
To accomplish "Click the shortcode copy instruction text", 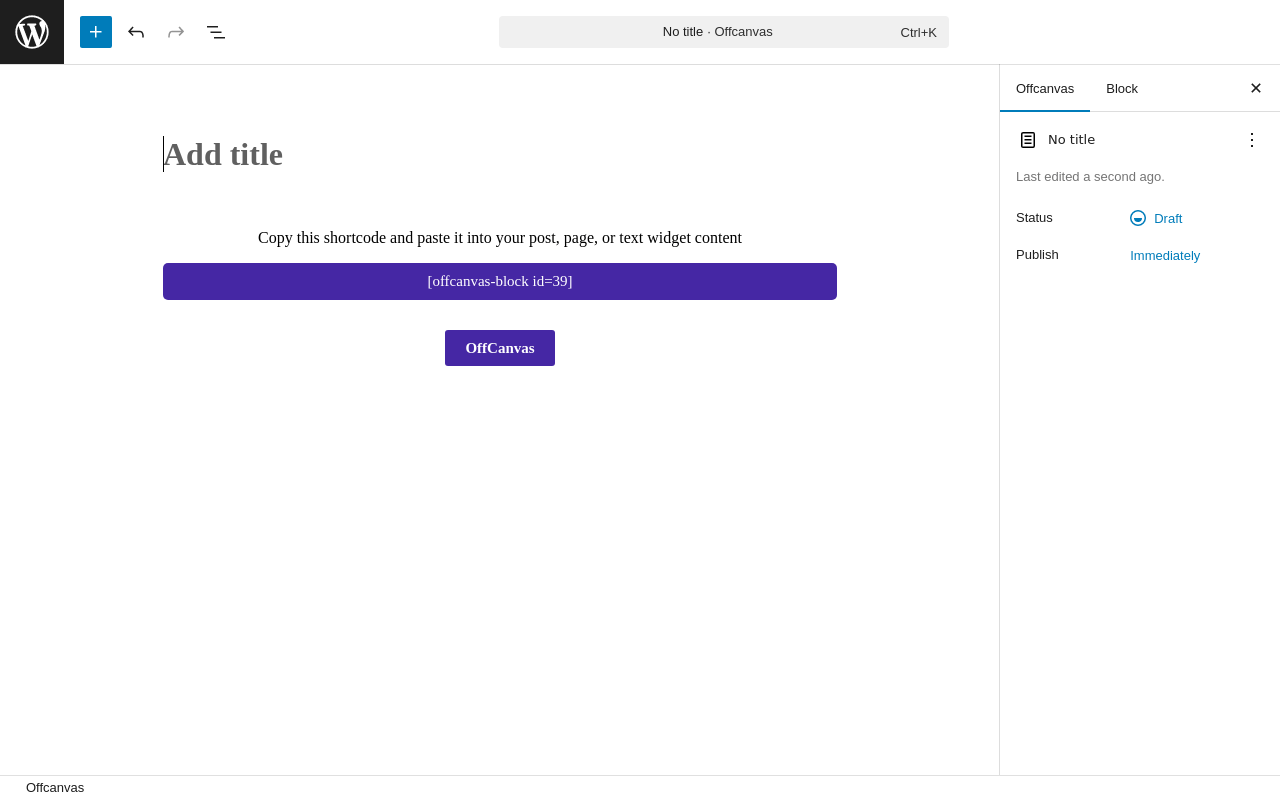I will pyautogui.click(x=500, y=238).
